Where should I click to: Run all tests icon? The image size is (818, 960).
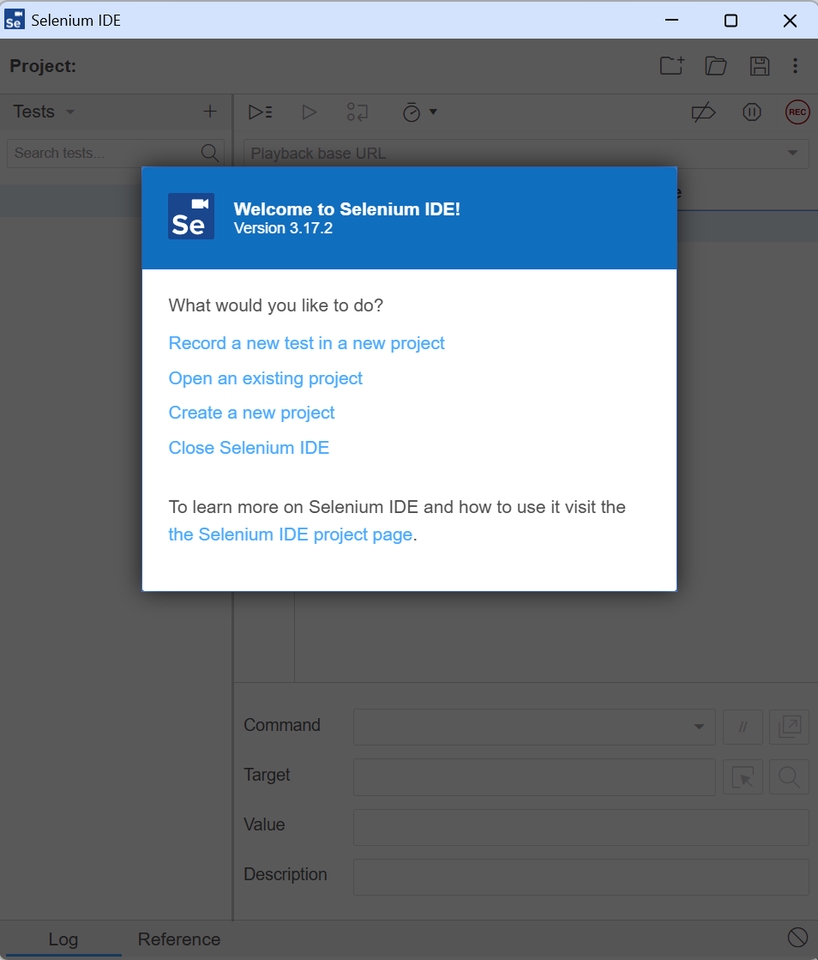pyautogui.click(x=260, y=112)
